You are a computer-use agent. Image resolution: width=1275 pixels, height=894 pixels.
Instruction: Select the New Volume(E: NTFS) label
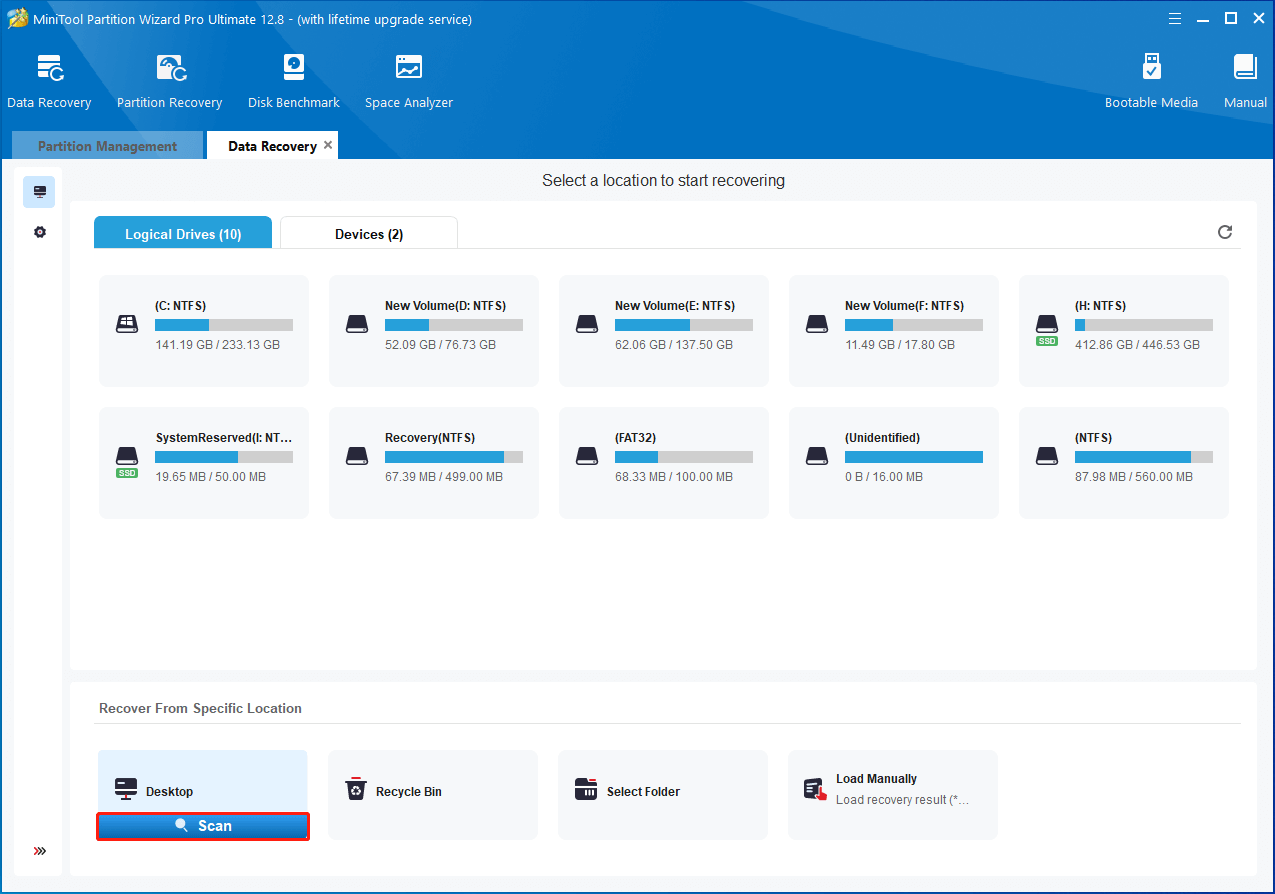675,306
